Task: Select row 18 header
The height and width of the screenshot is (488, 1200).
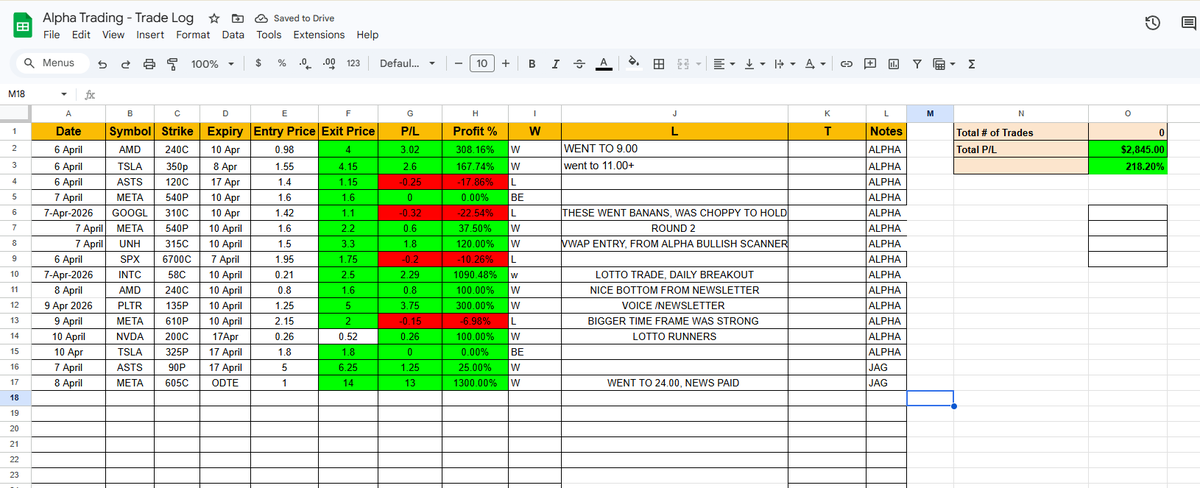Action: pyautogui.click(x=16, y=397)
